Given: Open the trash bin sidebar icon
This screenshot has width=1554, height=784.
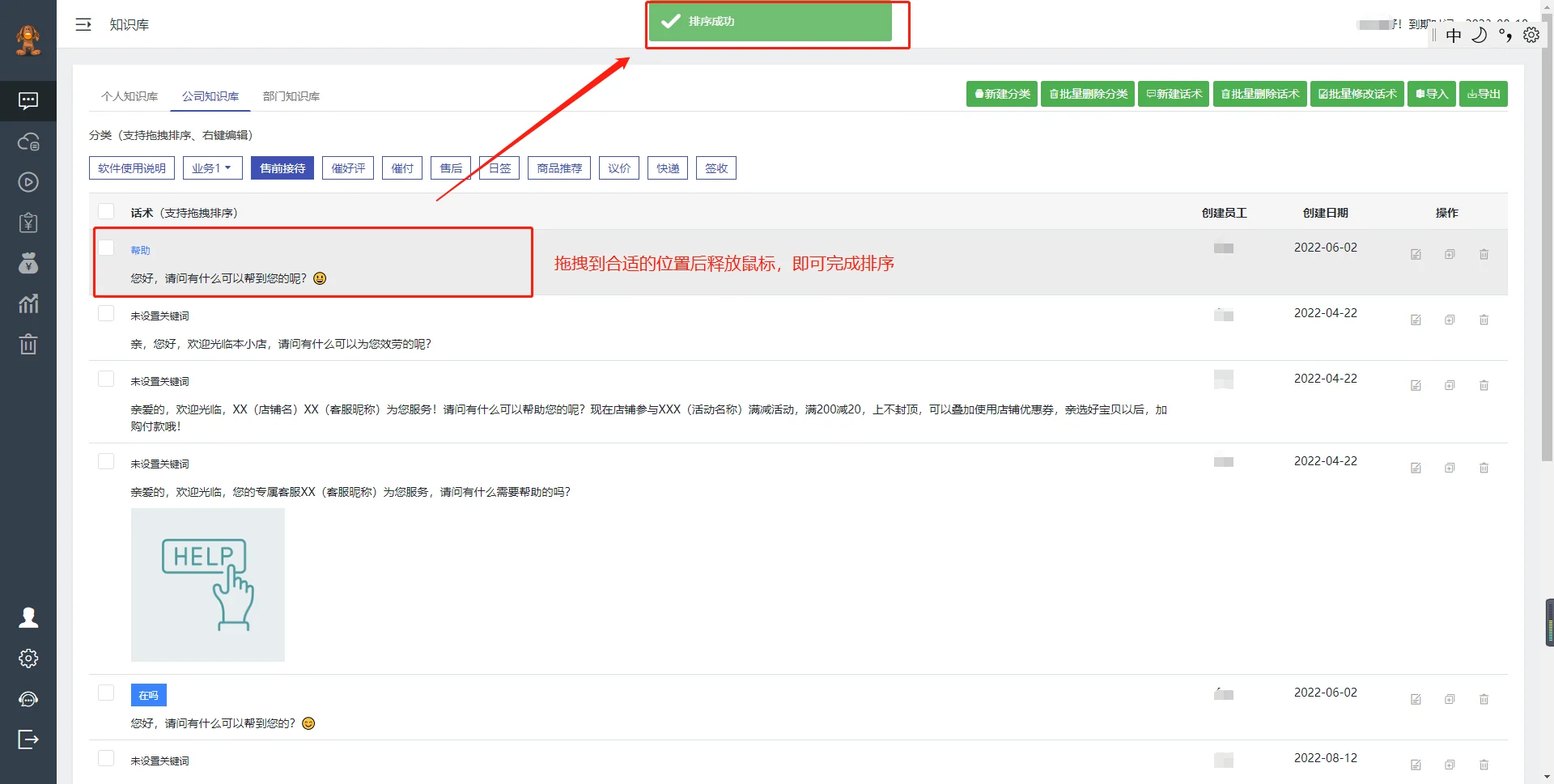Looking at the screenshot, I should click(x=28, y=344).
